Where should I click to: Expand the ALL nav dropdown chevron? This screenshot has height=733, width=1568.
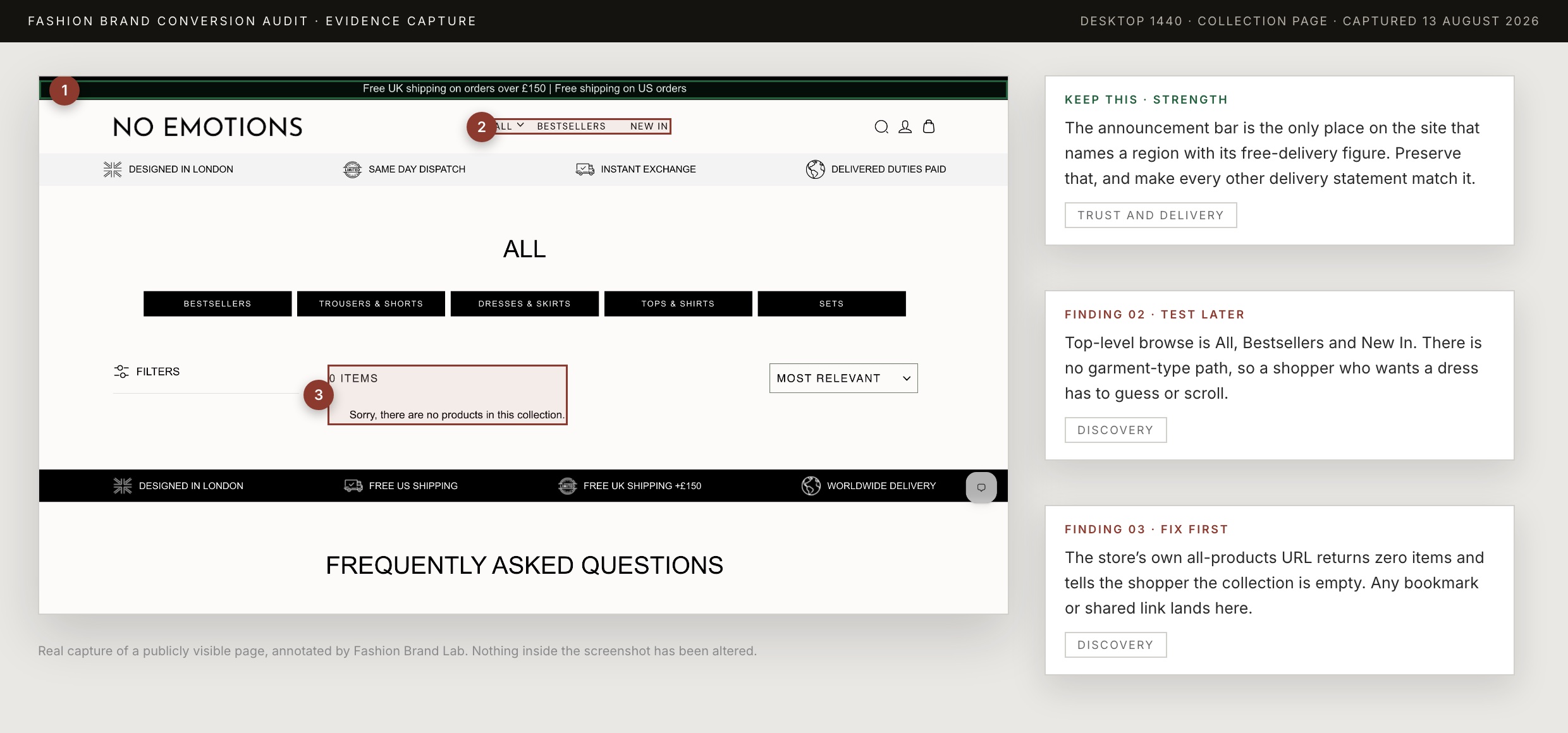pyautogui.click(x=520, y=125)
